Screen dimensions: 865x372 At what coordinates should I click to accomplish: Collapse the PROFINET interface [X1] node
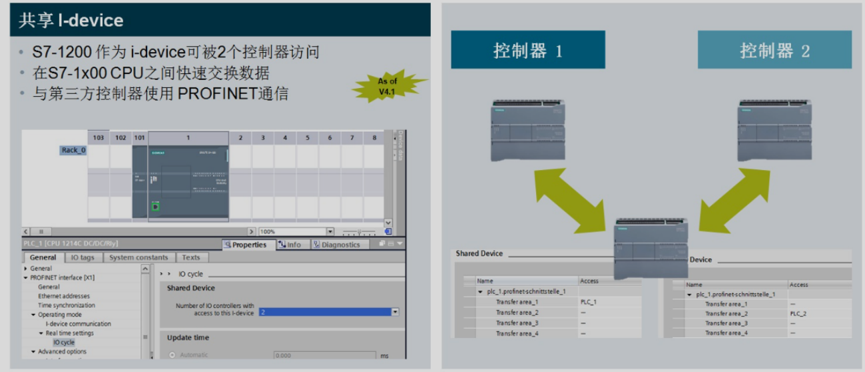[x=25, y=278]
